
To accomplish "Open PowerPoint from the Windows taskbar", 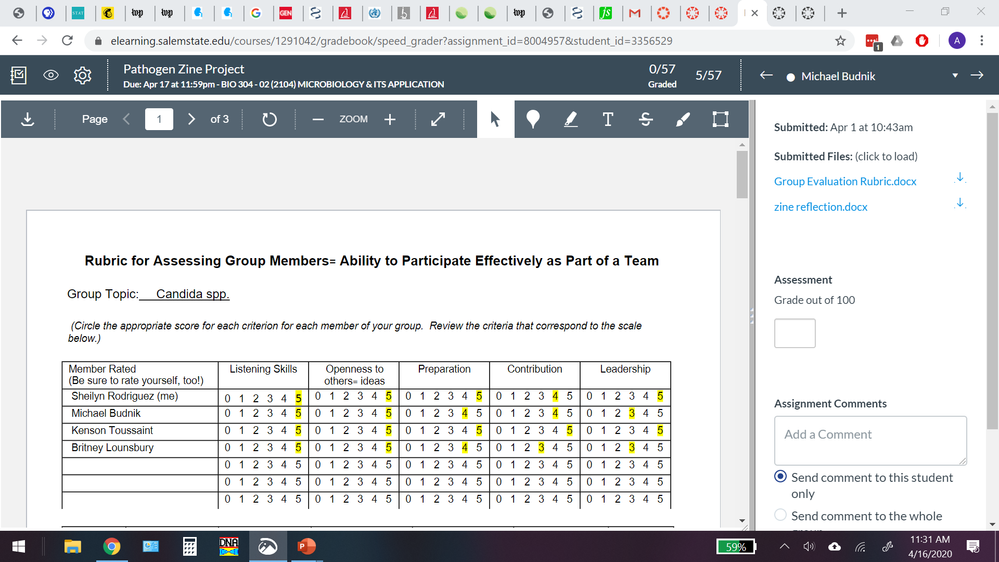I will (x=303, y=547).
